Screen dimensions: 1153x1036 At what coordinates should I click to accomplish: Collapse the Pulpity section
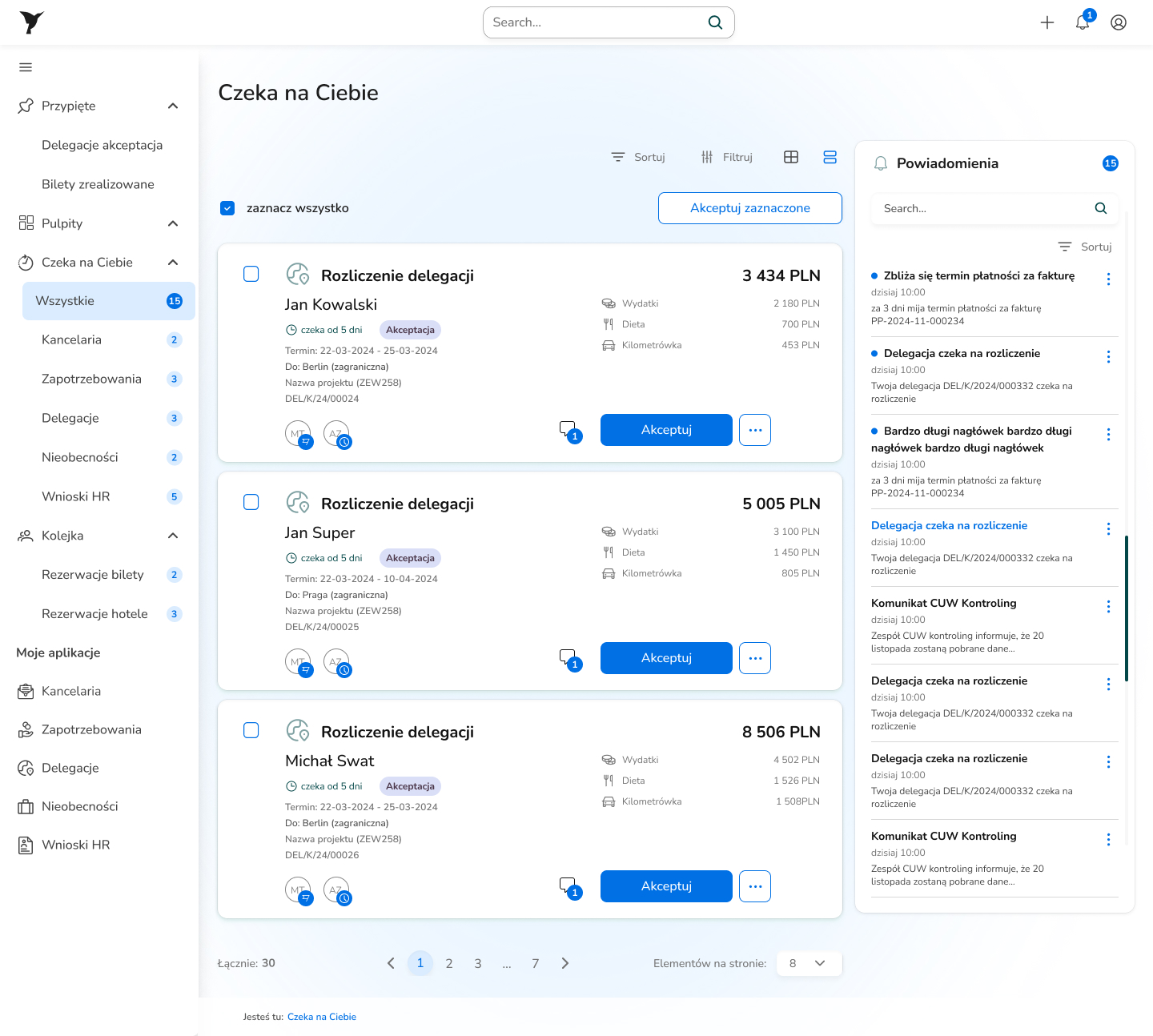coord(173,223)
